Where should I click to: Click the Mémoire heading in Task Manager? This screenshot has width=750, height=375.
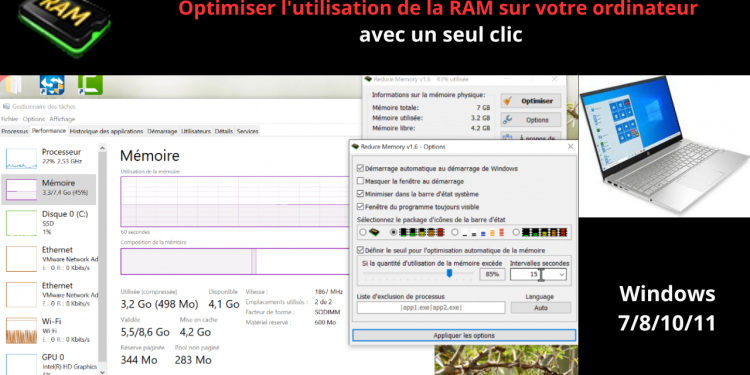click(150, 155)
